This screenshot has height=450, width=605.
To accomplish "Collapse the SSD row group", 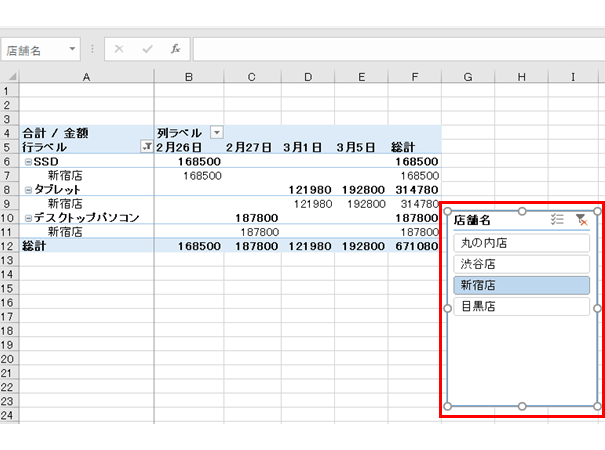I will pyautogui.click(x=28, y=161).
